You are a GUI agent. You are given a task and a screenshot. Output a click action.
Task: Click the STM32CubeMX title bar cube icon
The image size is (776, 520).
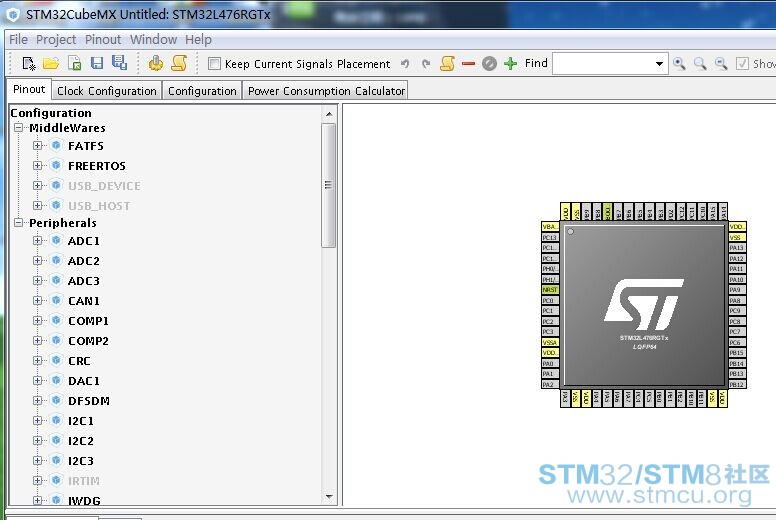[13, 14]
